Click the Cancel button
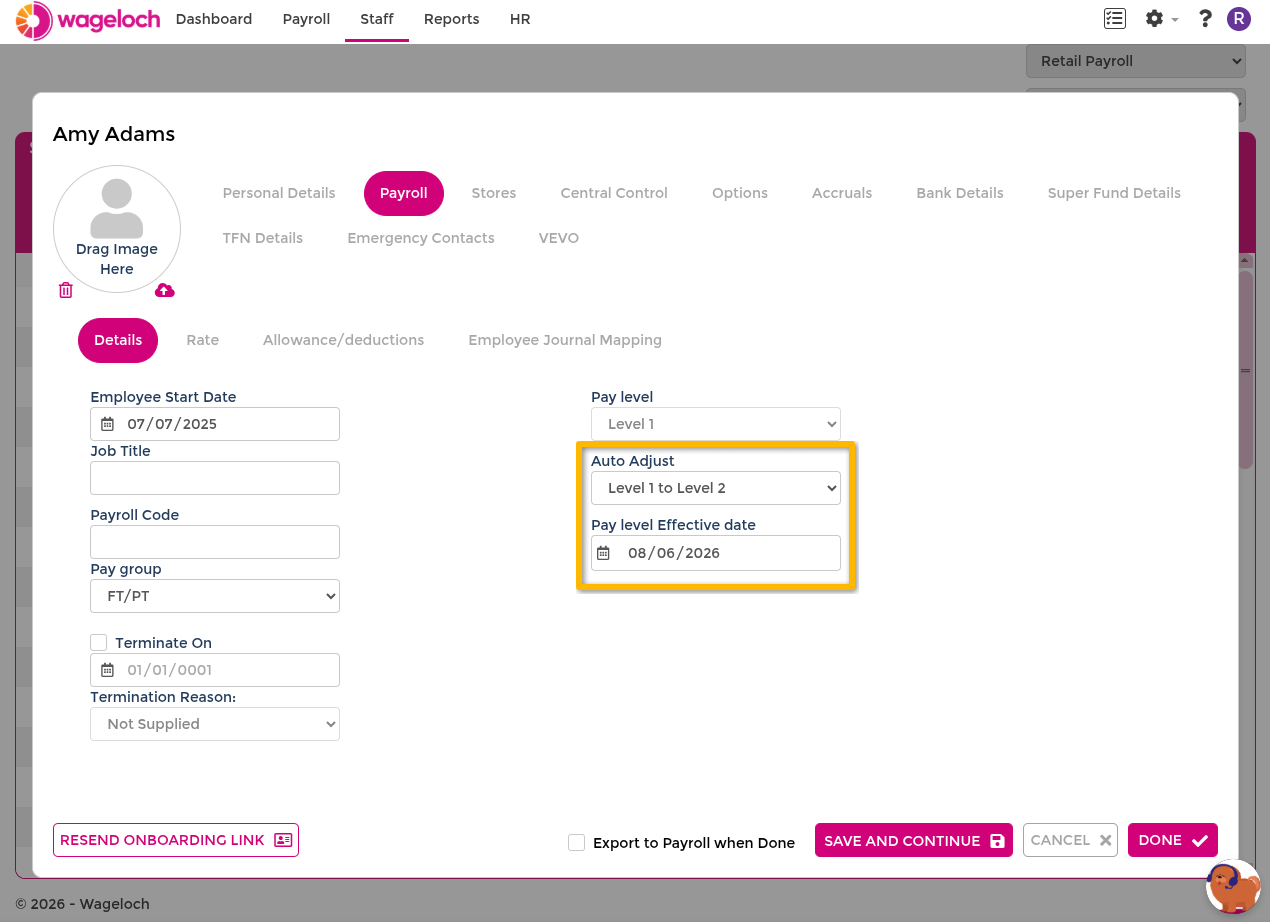 (1070, 840)
